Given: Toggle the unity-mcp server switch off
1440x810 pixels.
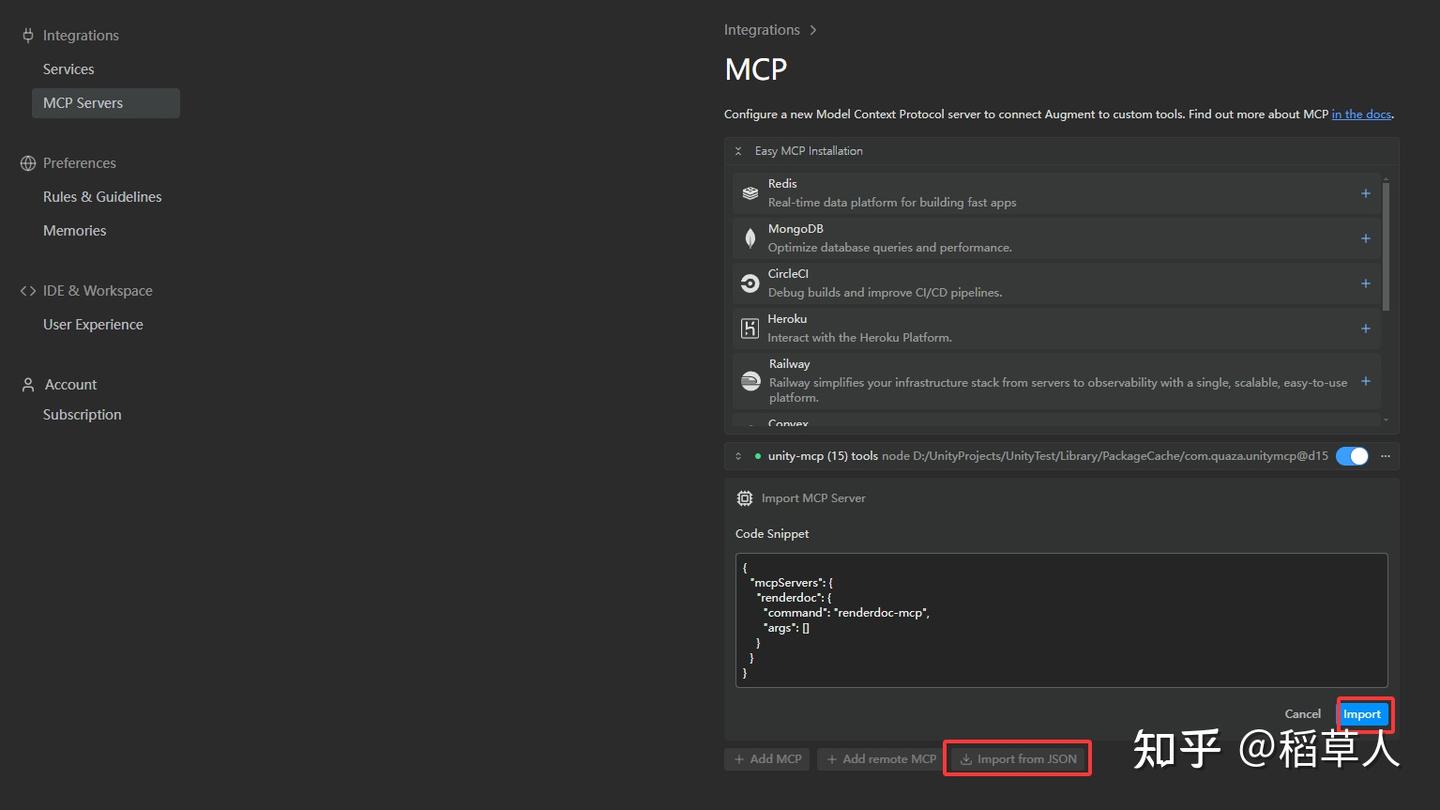Looking at the screenshot, I should pyautogui.click(x=1352, y=456).
